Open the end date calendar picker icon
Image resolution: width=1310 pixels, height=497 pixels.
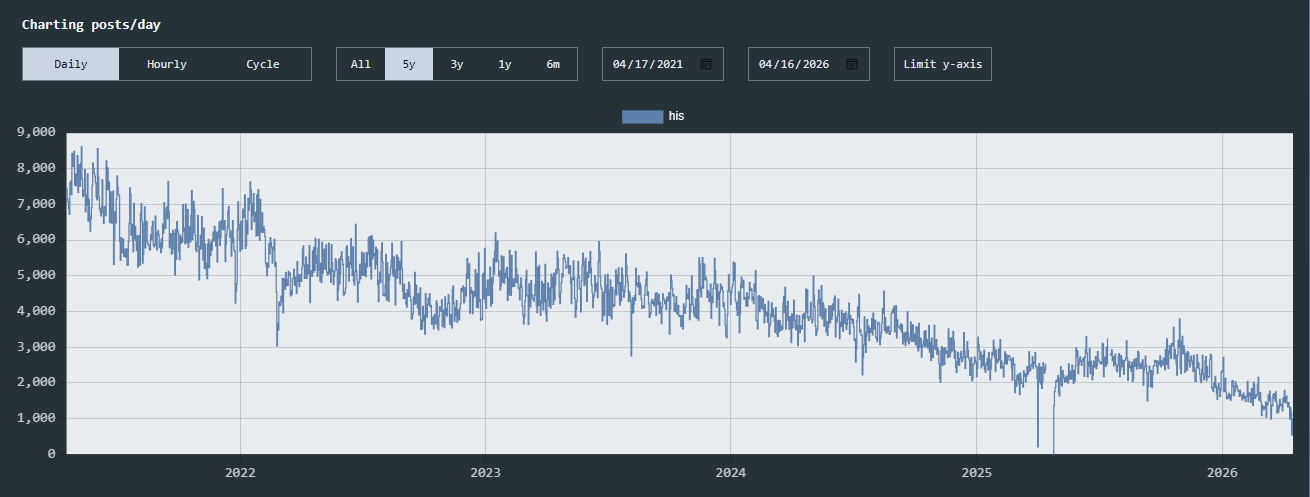pos(852,64)
